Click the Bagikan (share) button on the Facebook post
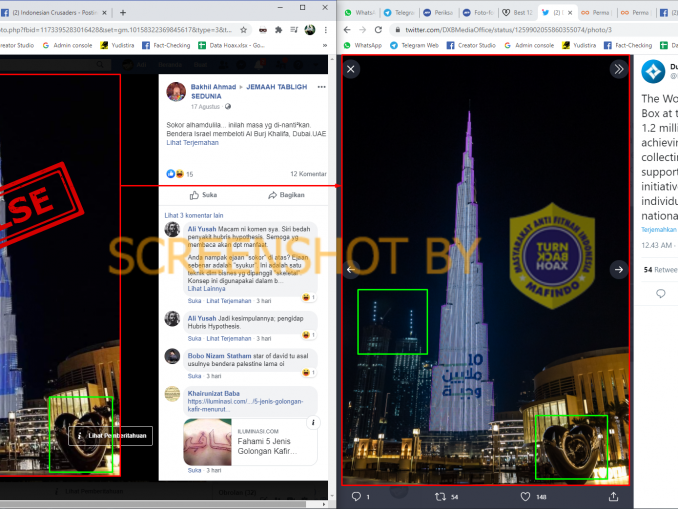Screen dimensions: 678x509 pos(286,195)
